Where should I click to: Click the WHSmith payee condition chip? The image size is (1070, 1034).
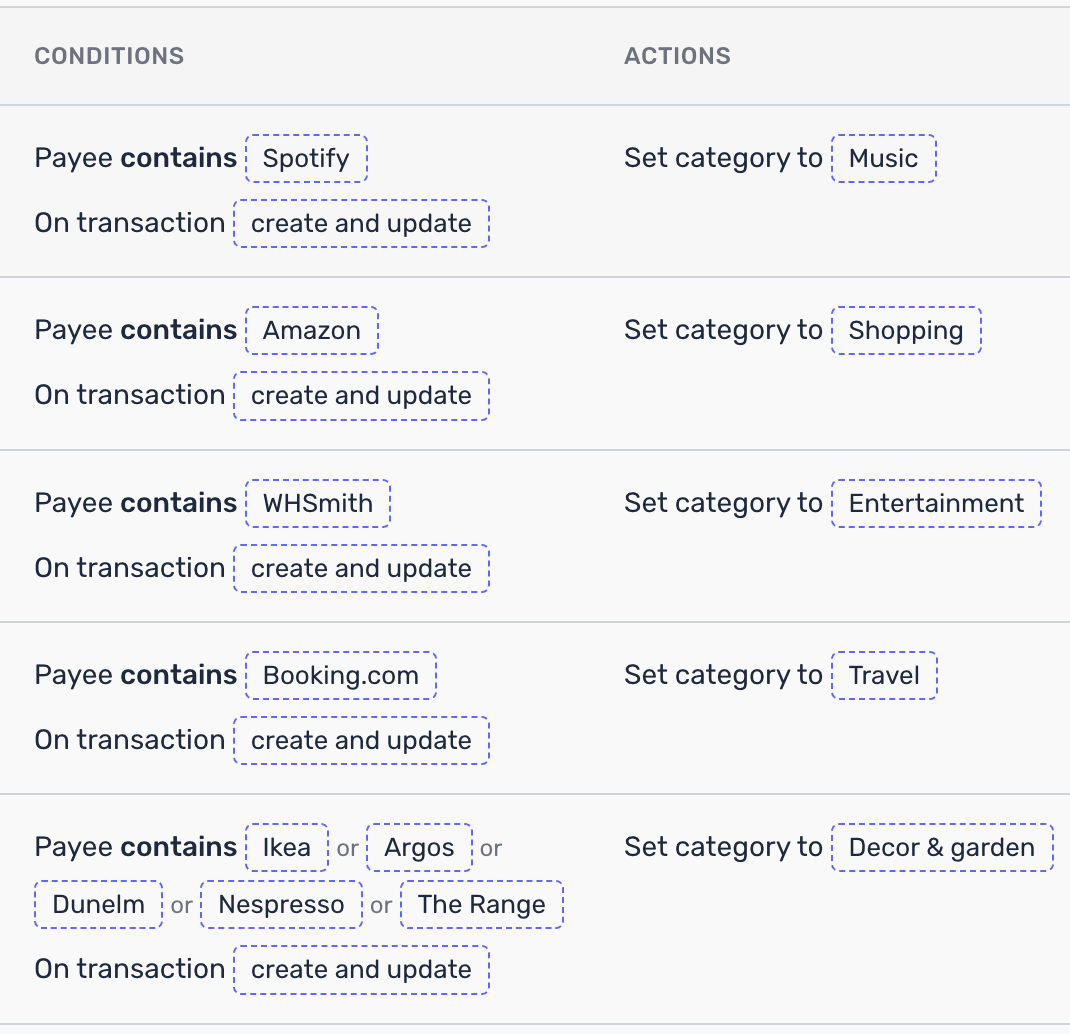(318, 503)
